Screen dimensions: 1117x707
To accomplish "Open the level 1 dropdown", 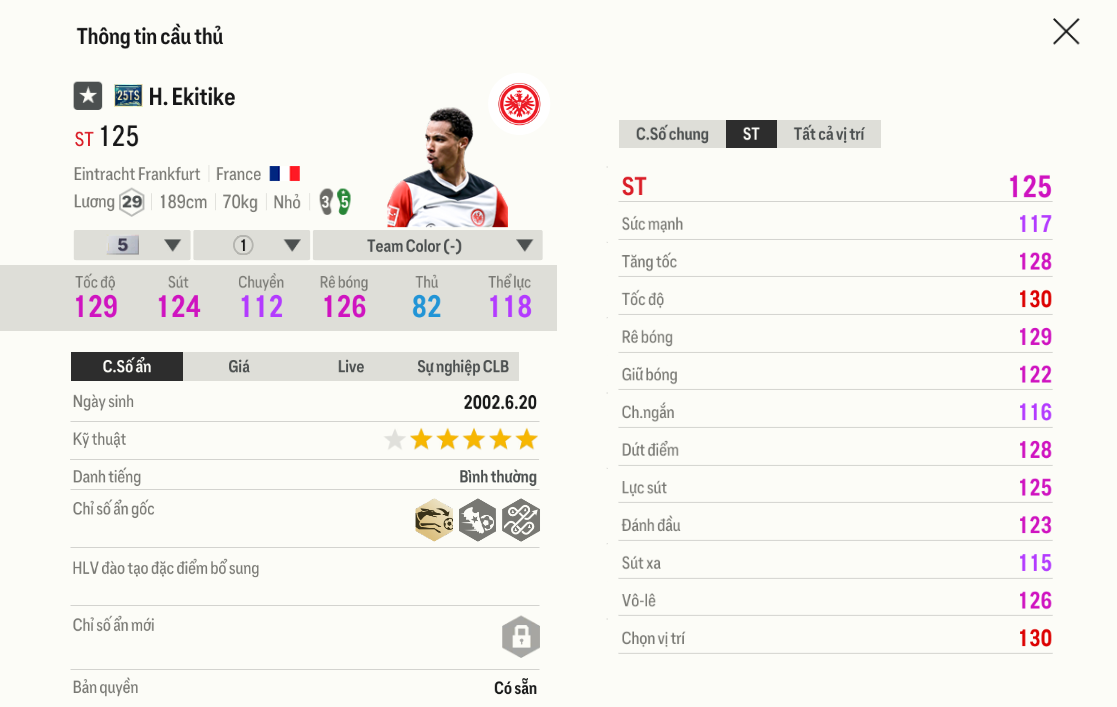I will click(252, 245).
